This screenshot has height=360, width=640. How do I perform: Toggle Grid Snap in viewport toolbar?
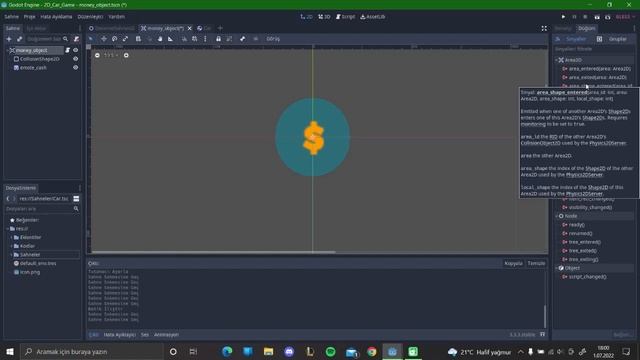195,39
